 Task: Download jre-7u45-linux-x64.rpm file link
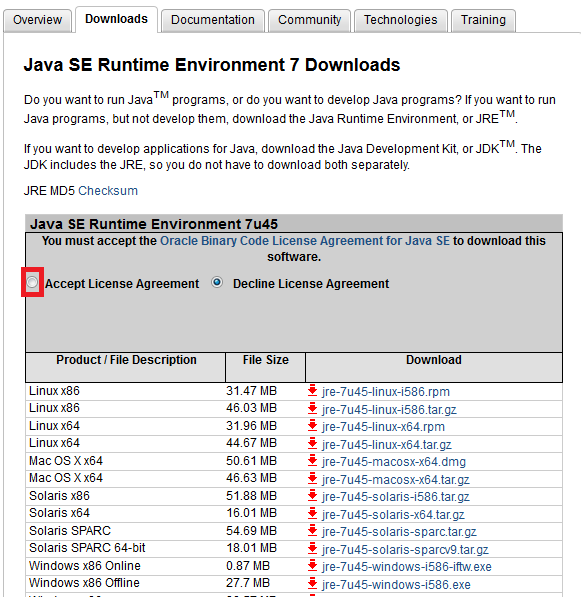[x=383, y=427]
